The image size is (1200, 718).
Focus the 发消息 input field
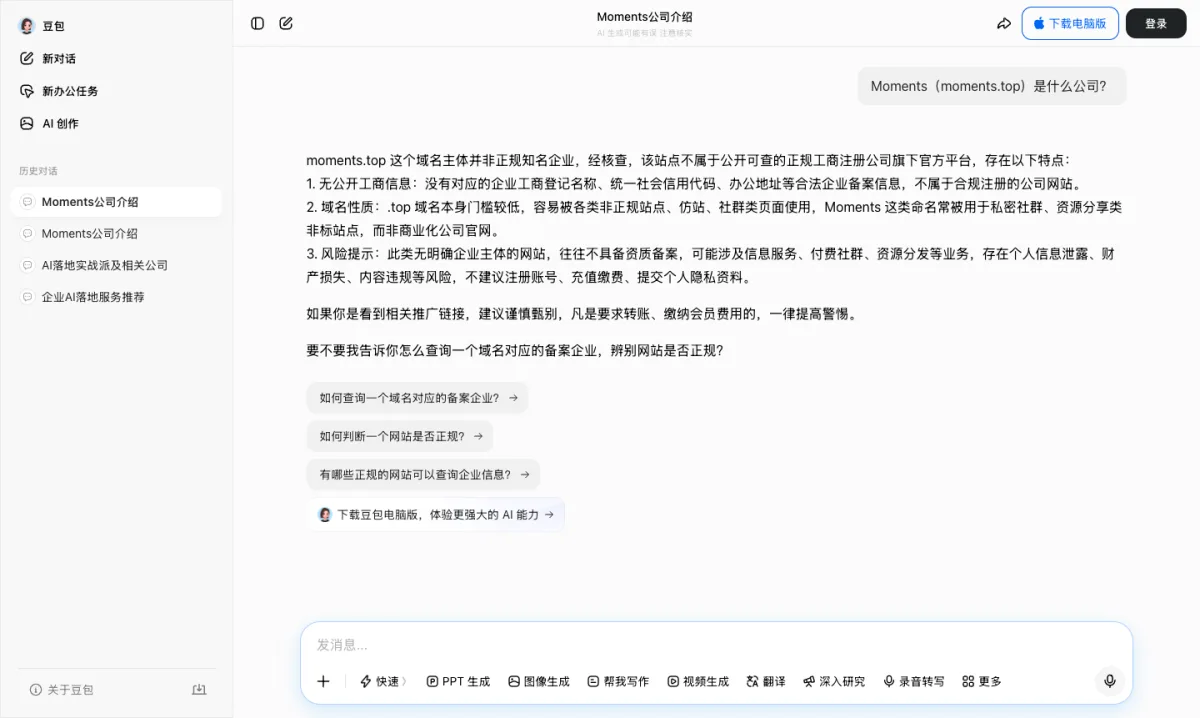pos(716,645)
